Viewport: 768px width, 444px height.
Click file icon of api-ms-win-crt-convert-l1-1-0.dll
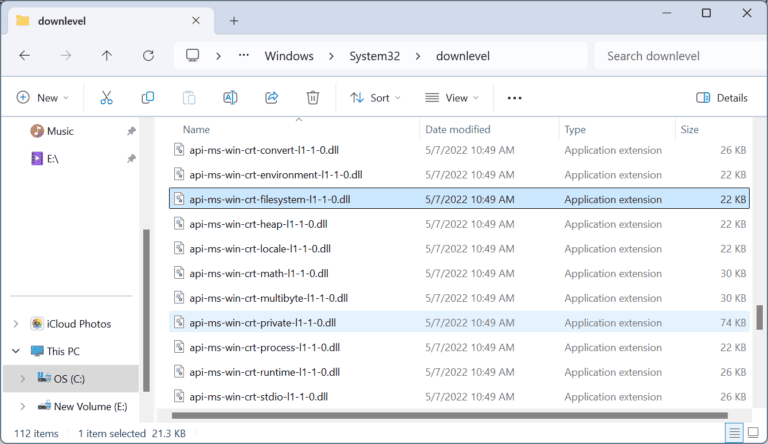coord(179,149)
